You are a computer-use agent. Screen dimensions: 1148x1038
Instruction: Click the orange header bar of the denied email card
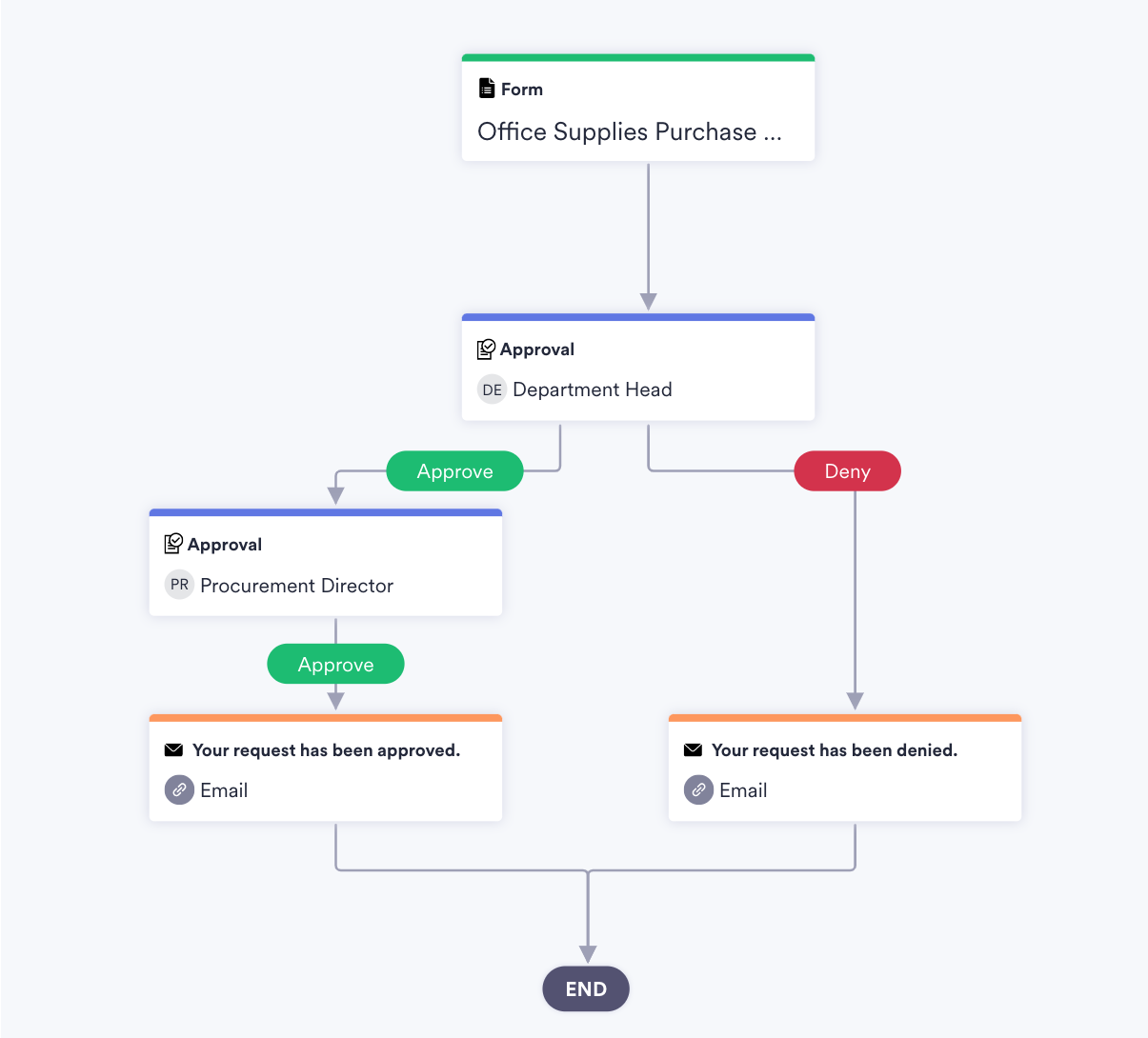[x=845, y=716]
